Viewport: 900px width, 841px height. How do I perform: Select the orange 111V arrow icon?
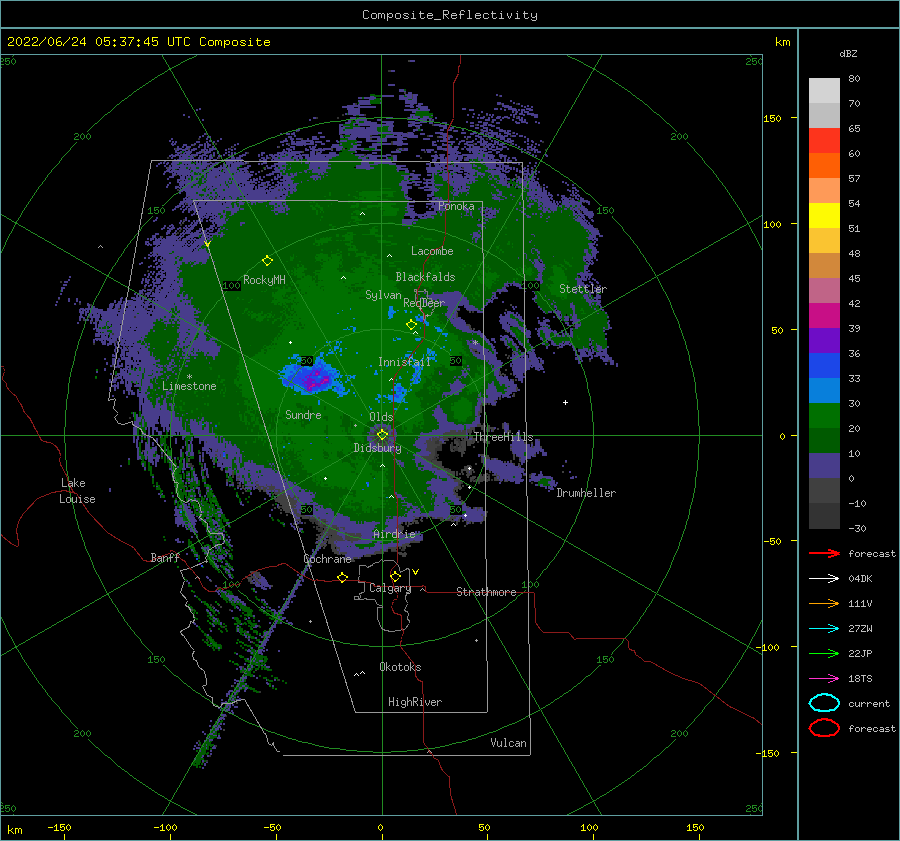(x=824, y=603)
